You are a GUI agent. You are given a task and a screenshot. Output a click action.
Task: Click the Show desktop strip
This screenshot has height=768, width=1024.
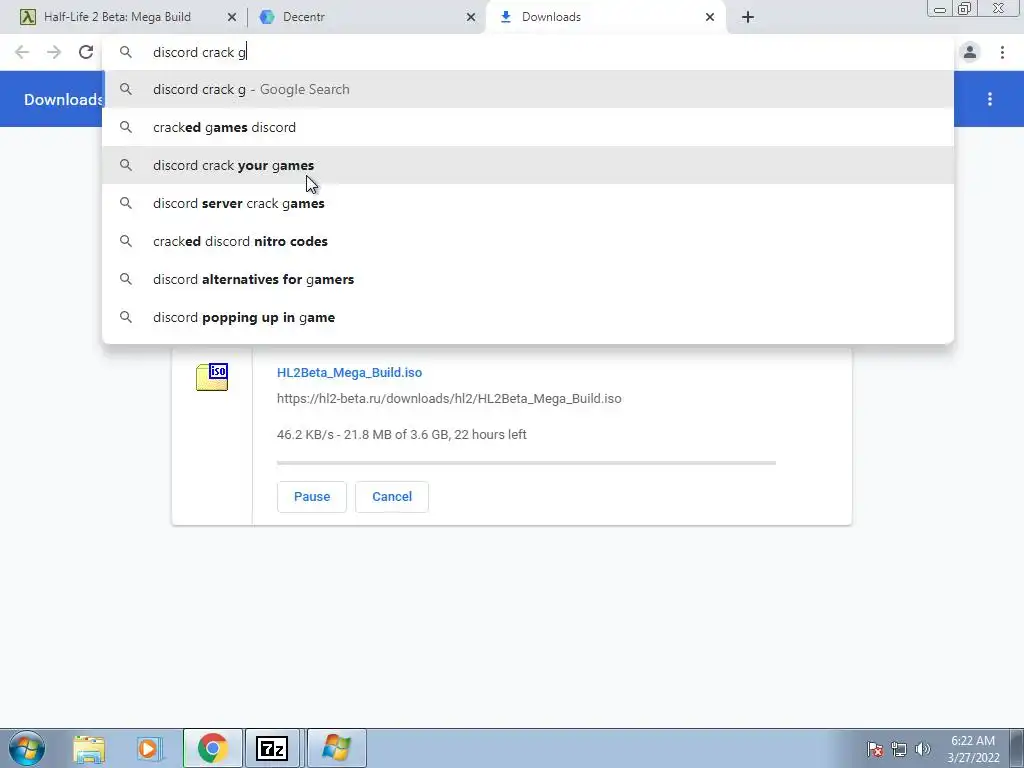[1017, 748]
